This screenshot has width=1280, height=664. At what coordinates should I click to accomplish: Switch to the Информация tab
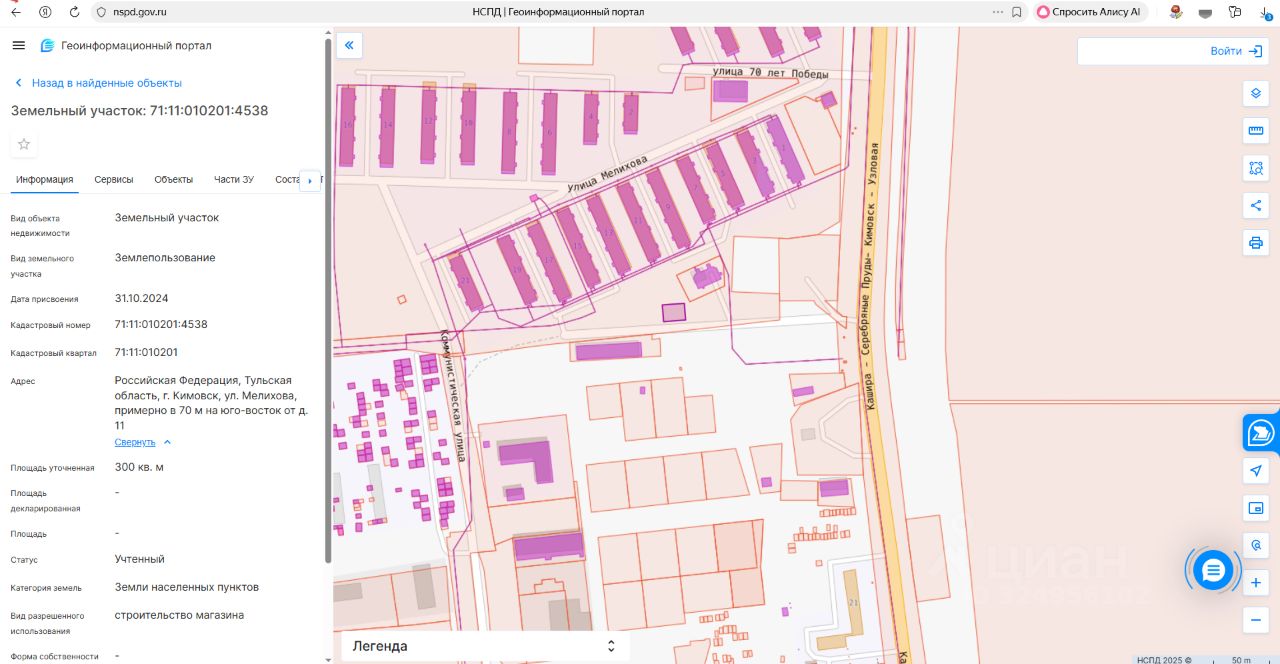point(44,180)
